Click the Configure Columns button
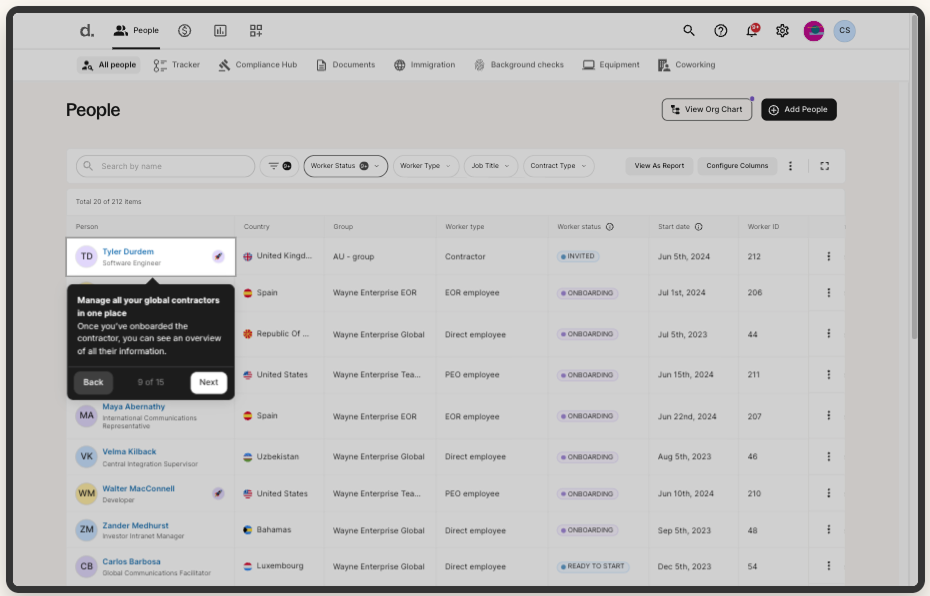The height and width of the screenshot is (596, 930). [737, 166]
